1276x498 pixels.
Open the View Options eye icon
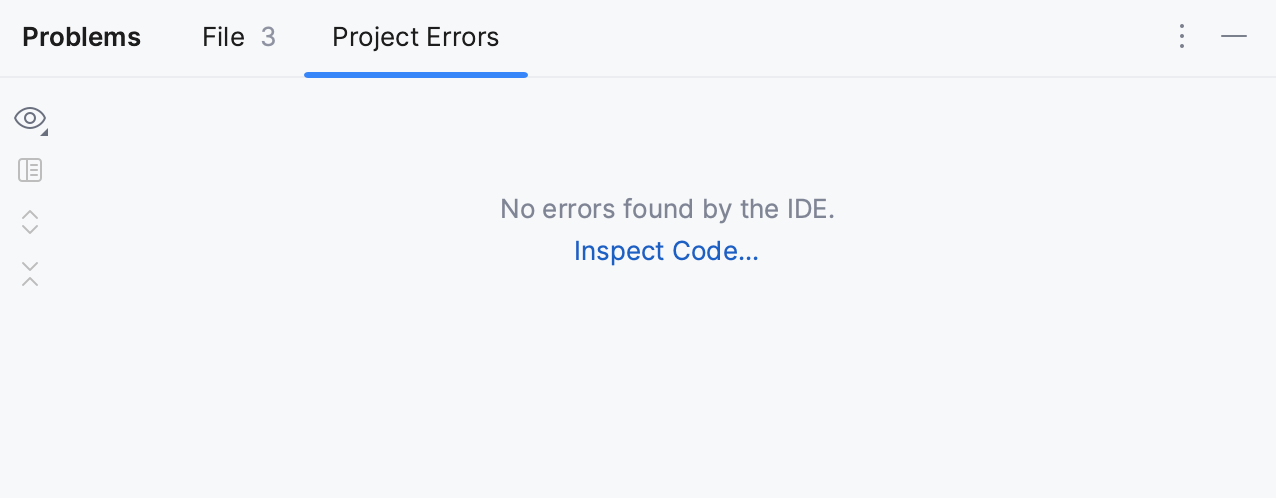(x=30, y=119)
